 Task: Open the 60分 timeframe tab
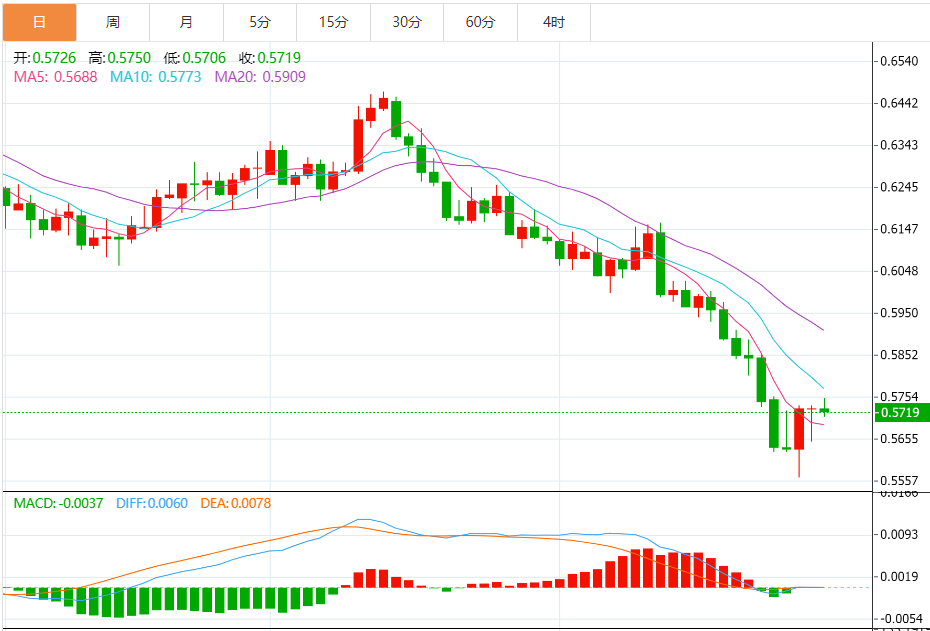480,23
